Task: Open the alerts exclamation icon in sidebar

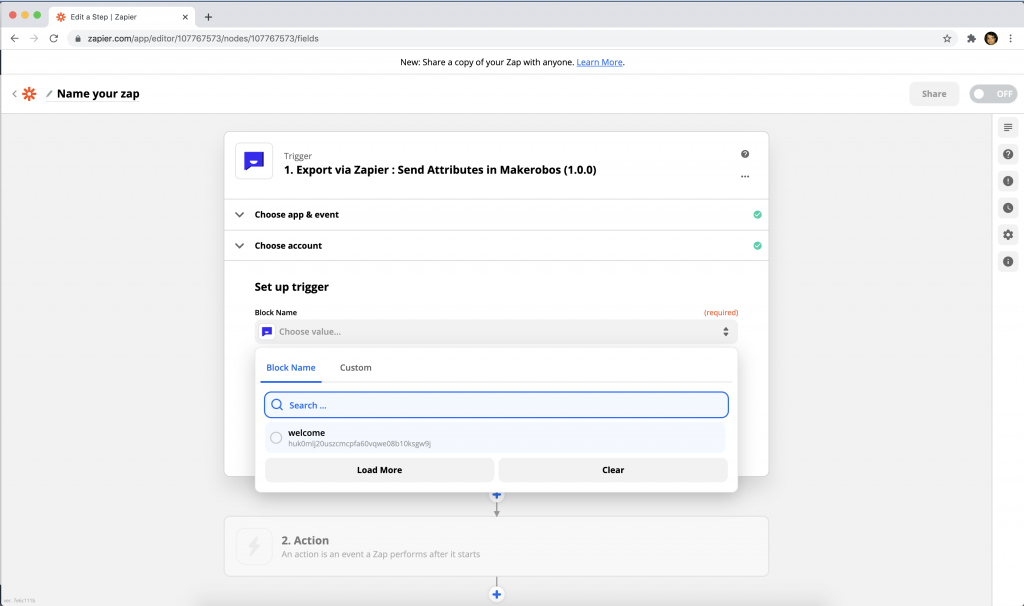Action: click(1008, 181)
